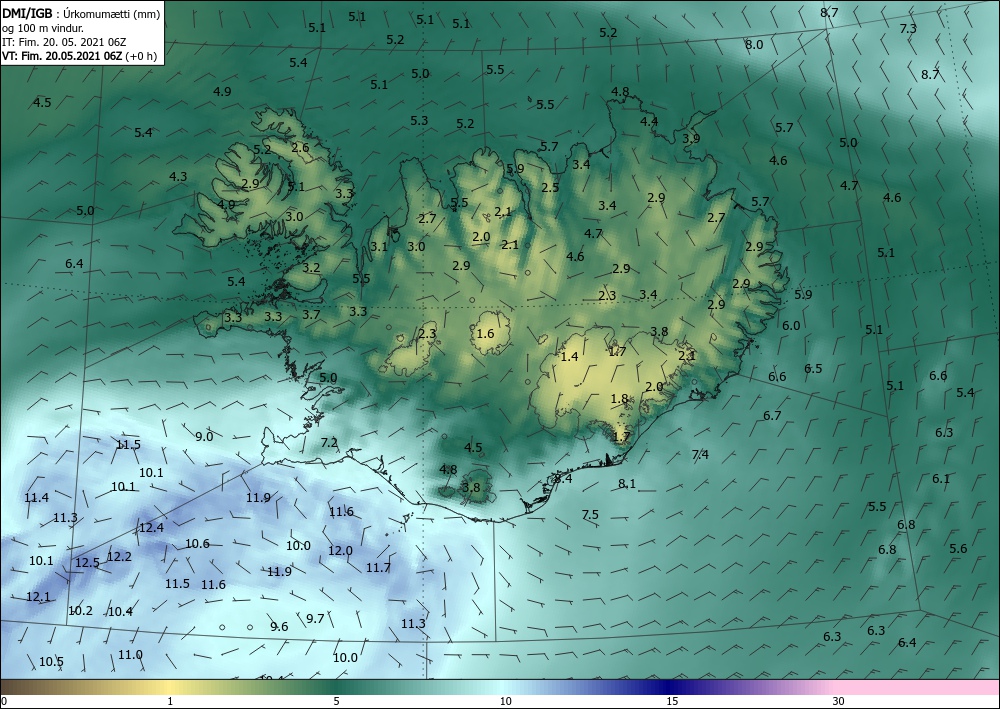This screenshot has width=1000, height=709.
Task: Pick the 12.2 value on the map
Action: coord(119,557)
